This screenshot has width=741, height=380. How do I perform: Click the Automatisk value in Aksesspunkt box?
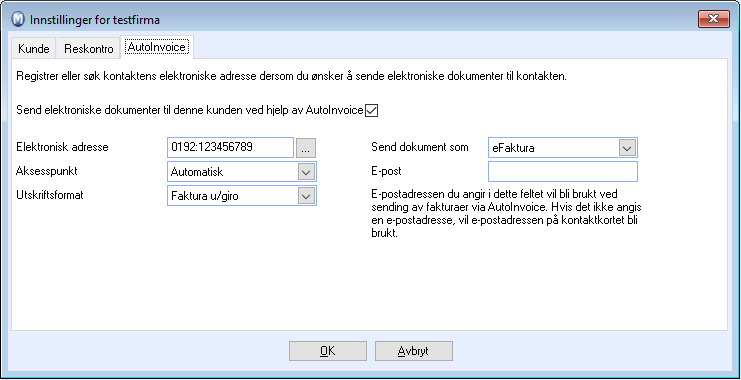click(197, 172)
